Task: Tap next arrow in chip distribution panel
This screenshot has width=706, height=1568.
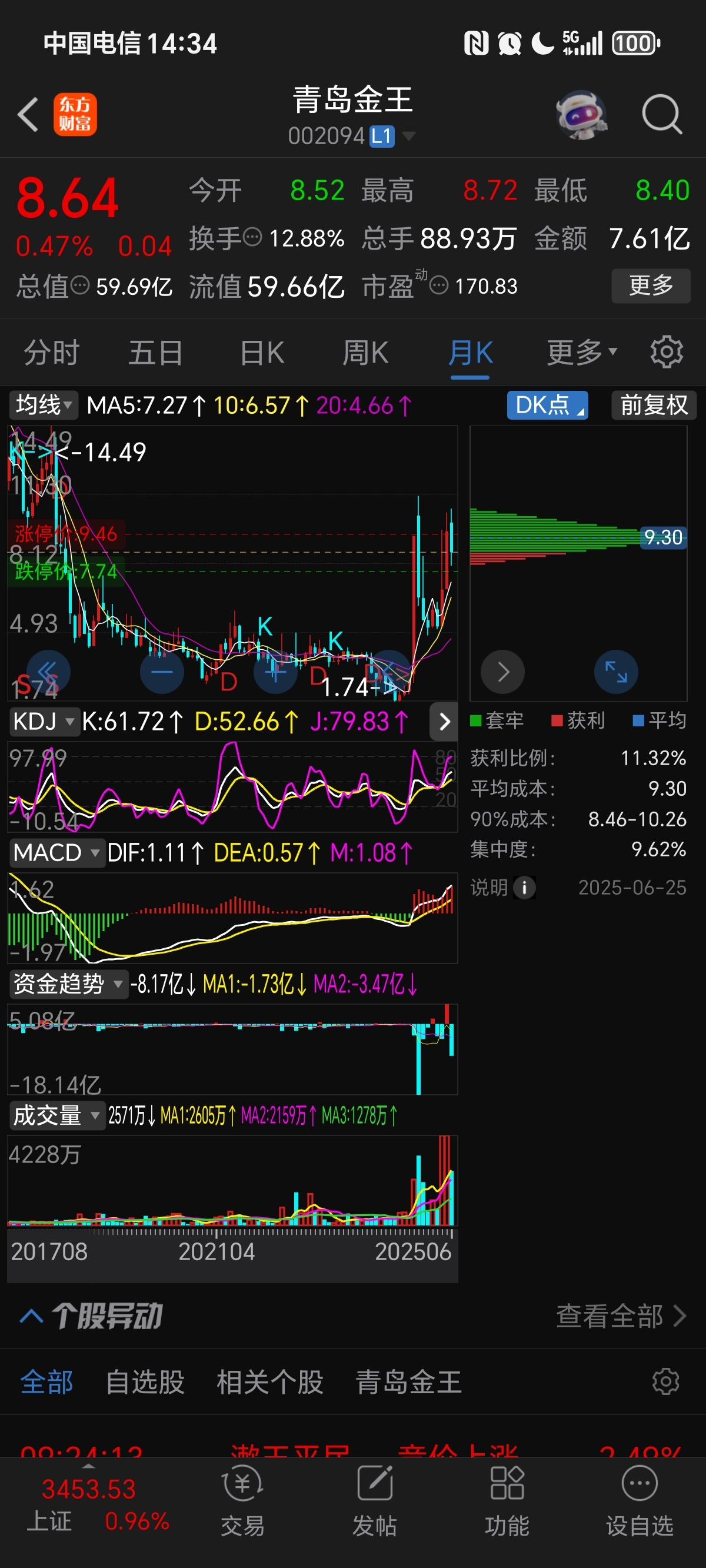Action: [502, 672]
